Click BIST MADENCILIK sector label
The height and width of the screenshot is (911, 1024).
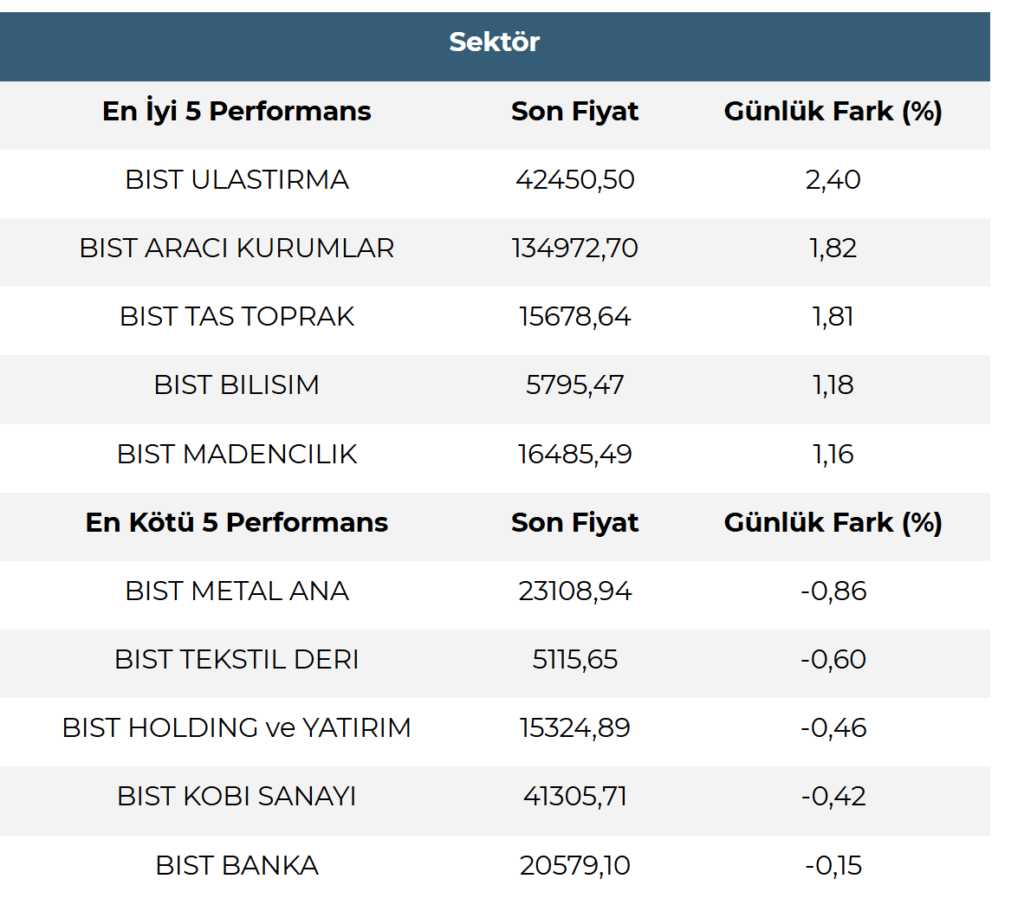pos(237,454)
